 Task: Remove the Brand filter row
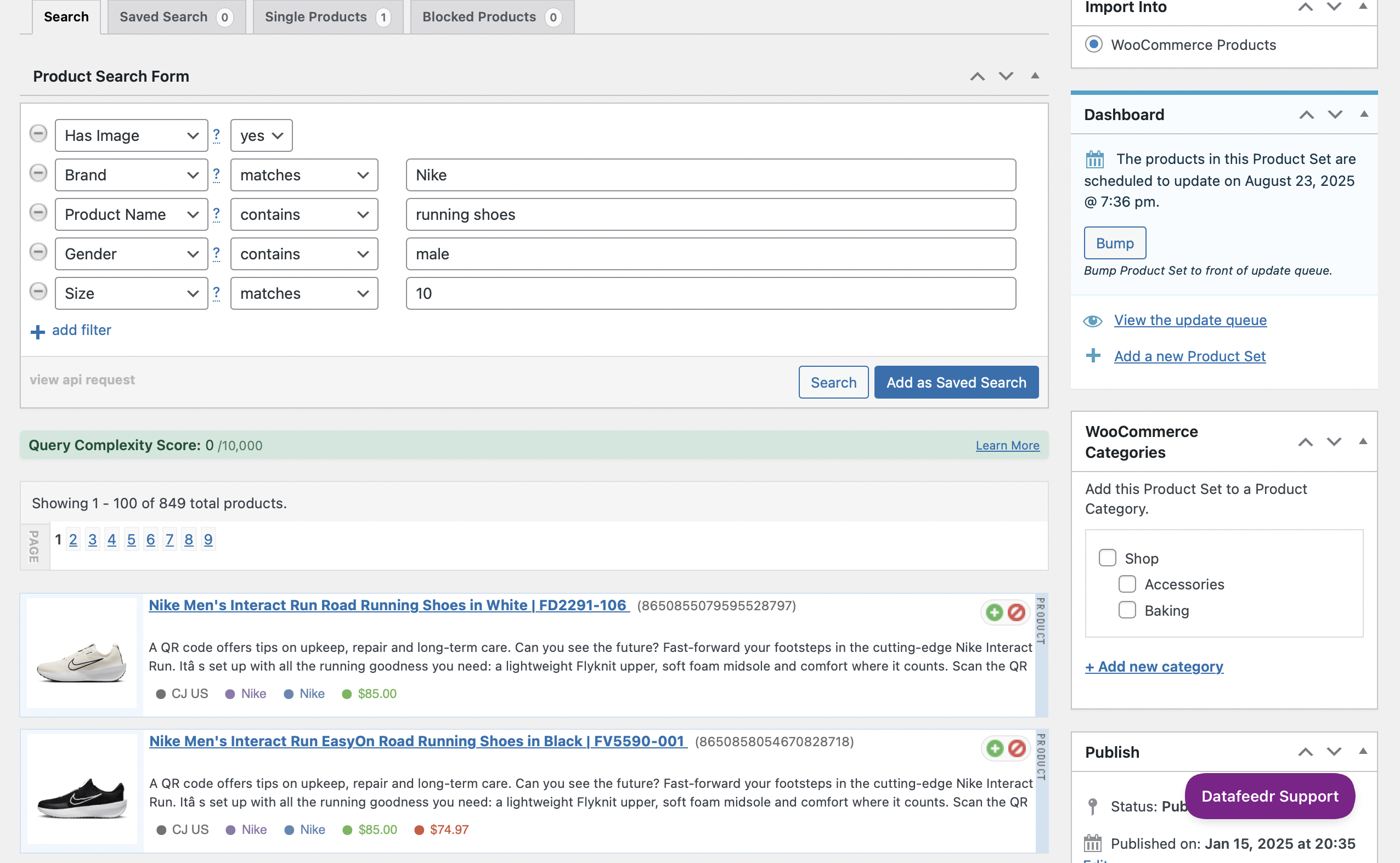[x=38, y=173]
